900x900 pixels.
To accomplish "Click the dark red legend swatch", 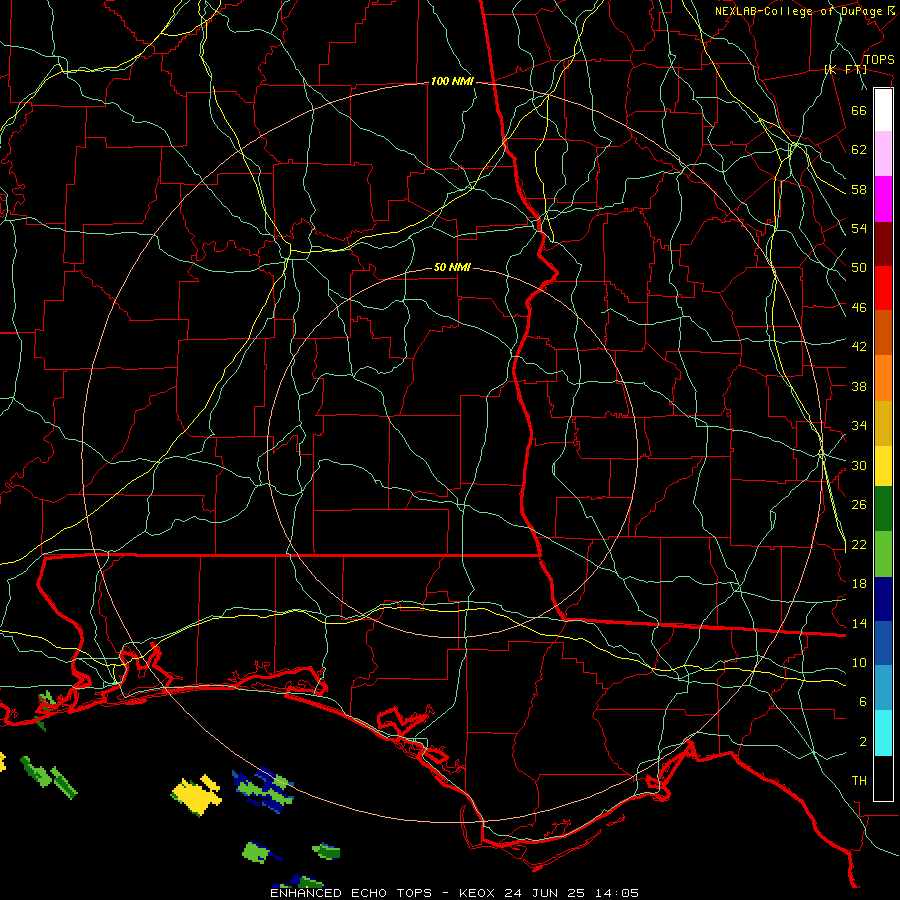I will pos(883,243).
